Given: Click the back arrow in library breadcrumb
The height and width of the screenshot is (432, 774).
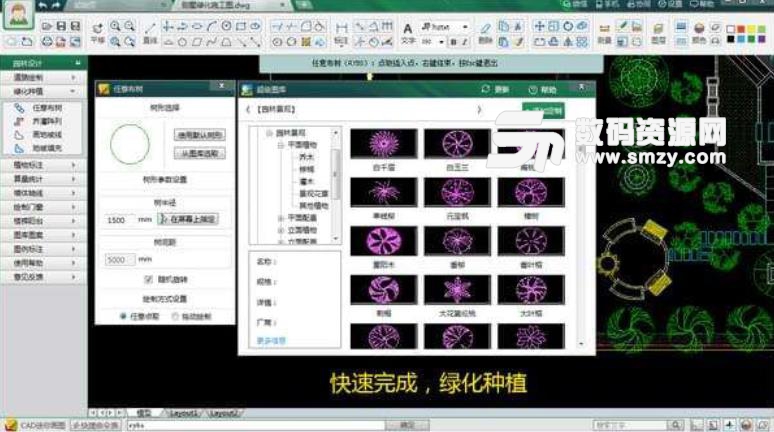Looking at the screenshot, I should pyautogui.click(x=248, y=109).
